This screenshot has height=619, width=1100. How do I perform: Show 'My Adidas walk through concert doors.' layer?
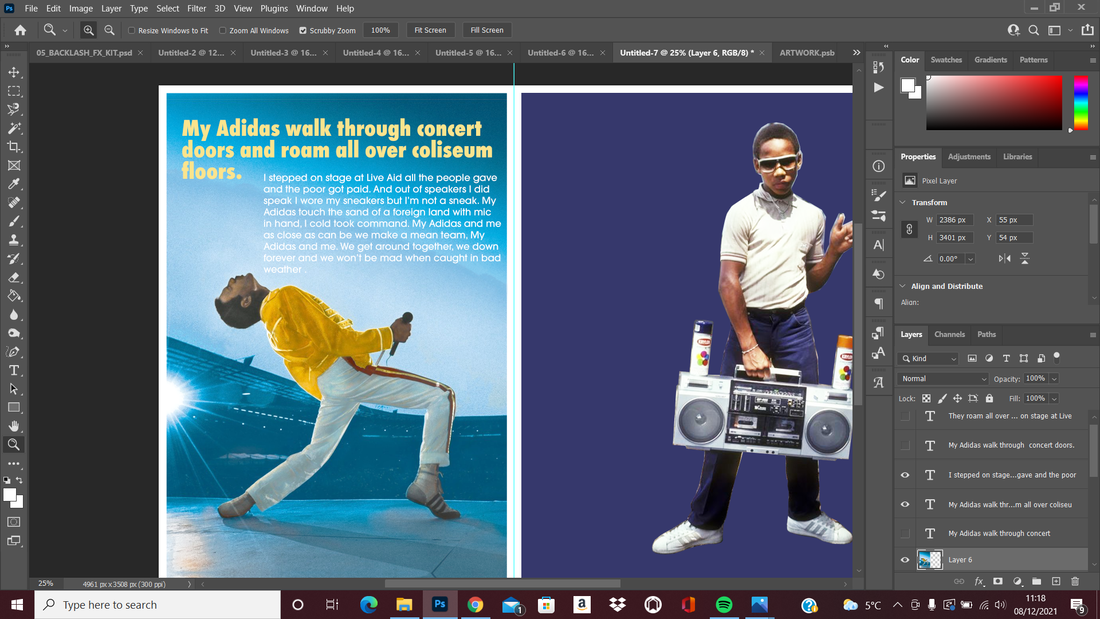pyautogui.click(x=905, y=446)
